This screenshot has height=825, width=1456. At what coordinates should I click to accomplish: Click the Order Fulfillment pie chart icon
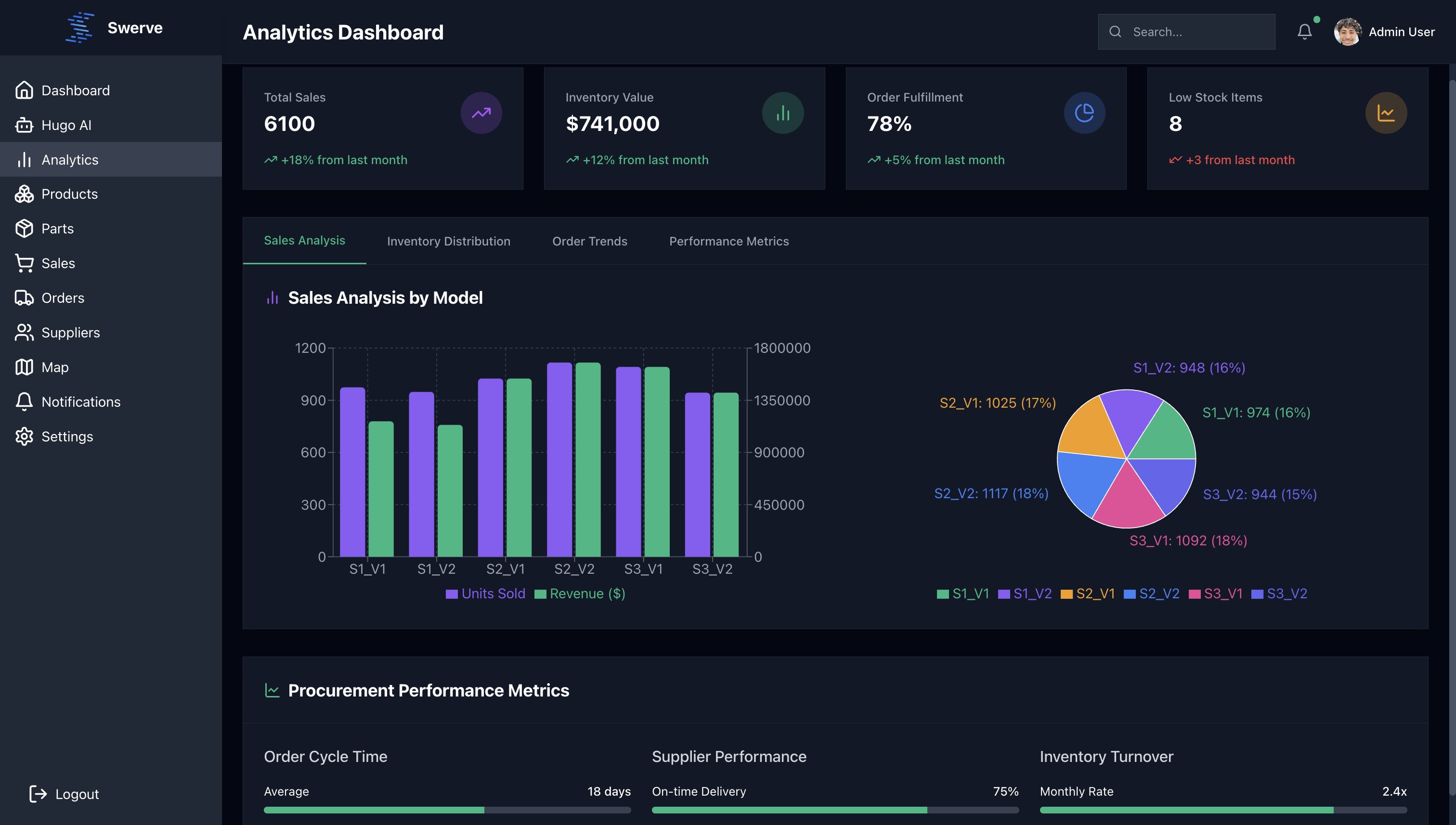click(1084, 113)
